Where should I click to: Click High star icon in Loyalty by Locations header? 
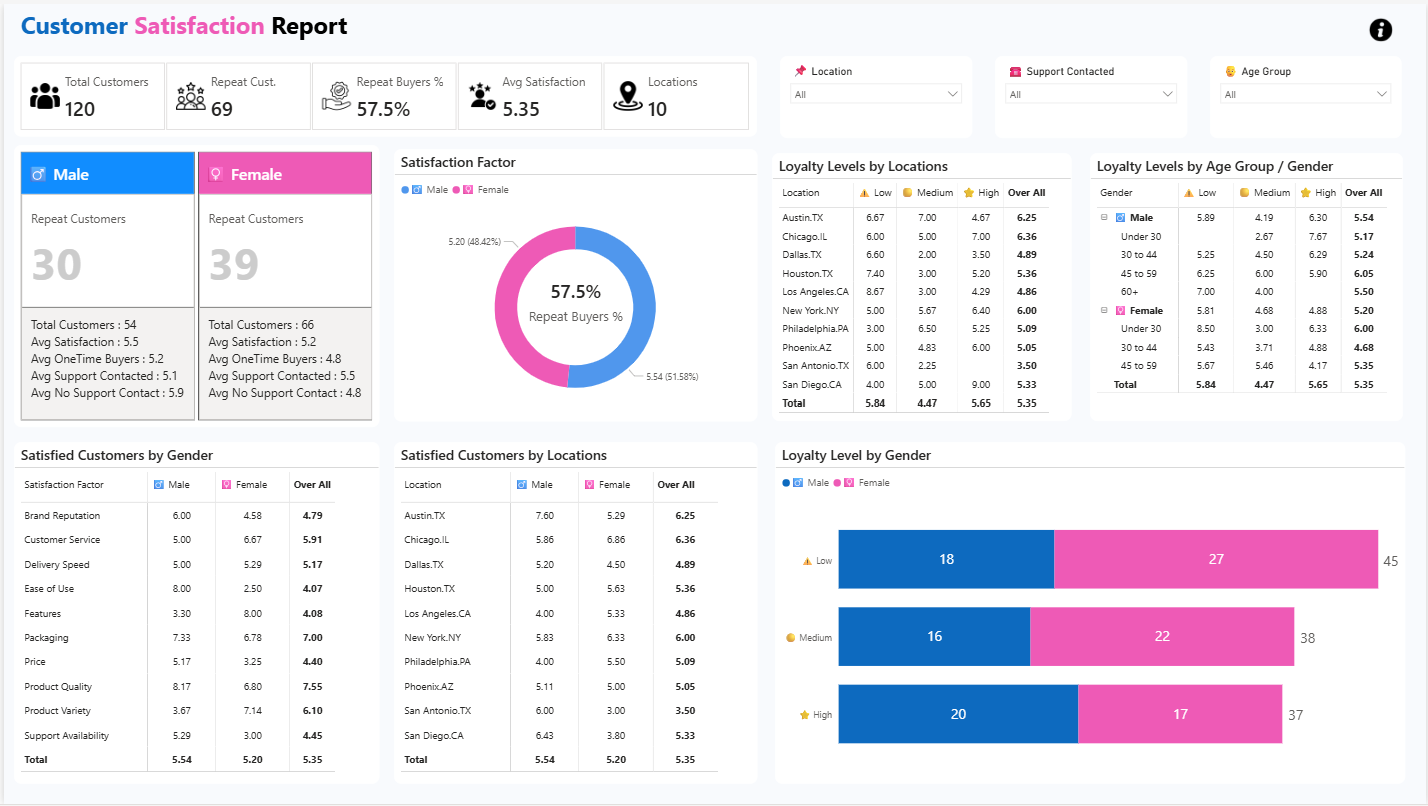[x=968, y=193]
